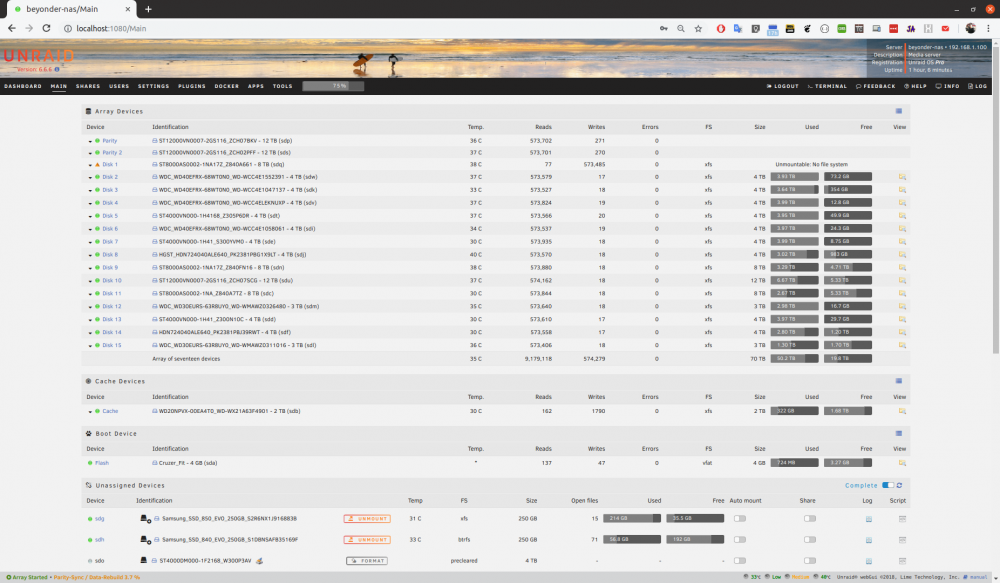Viewport: 1000px width, 583px height.
Task: Click Logout in top bar
Action: pyautogui.click(x=783, y=86)
